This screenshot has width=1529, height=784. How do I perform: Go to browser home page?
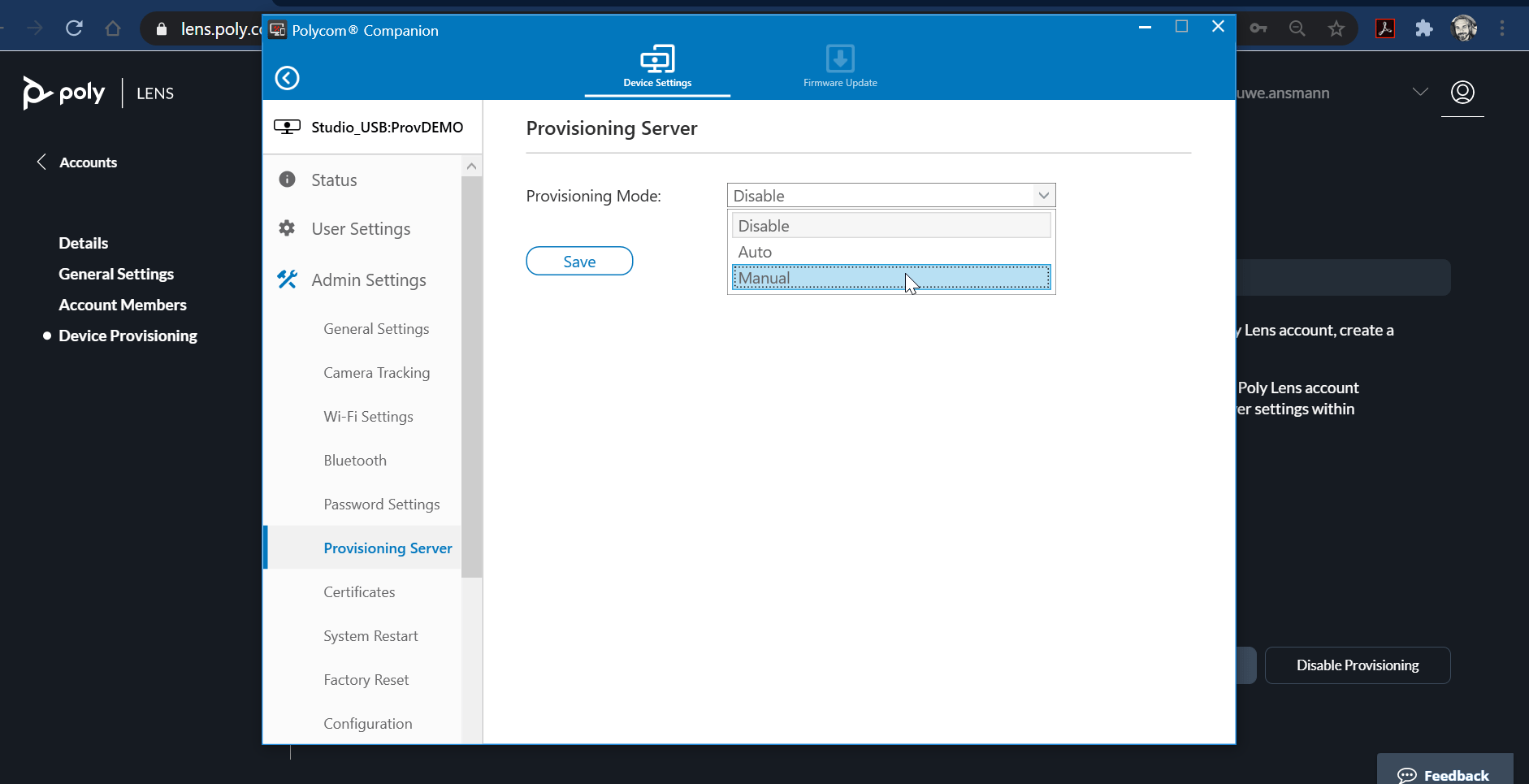coord(113,28)
